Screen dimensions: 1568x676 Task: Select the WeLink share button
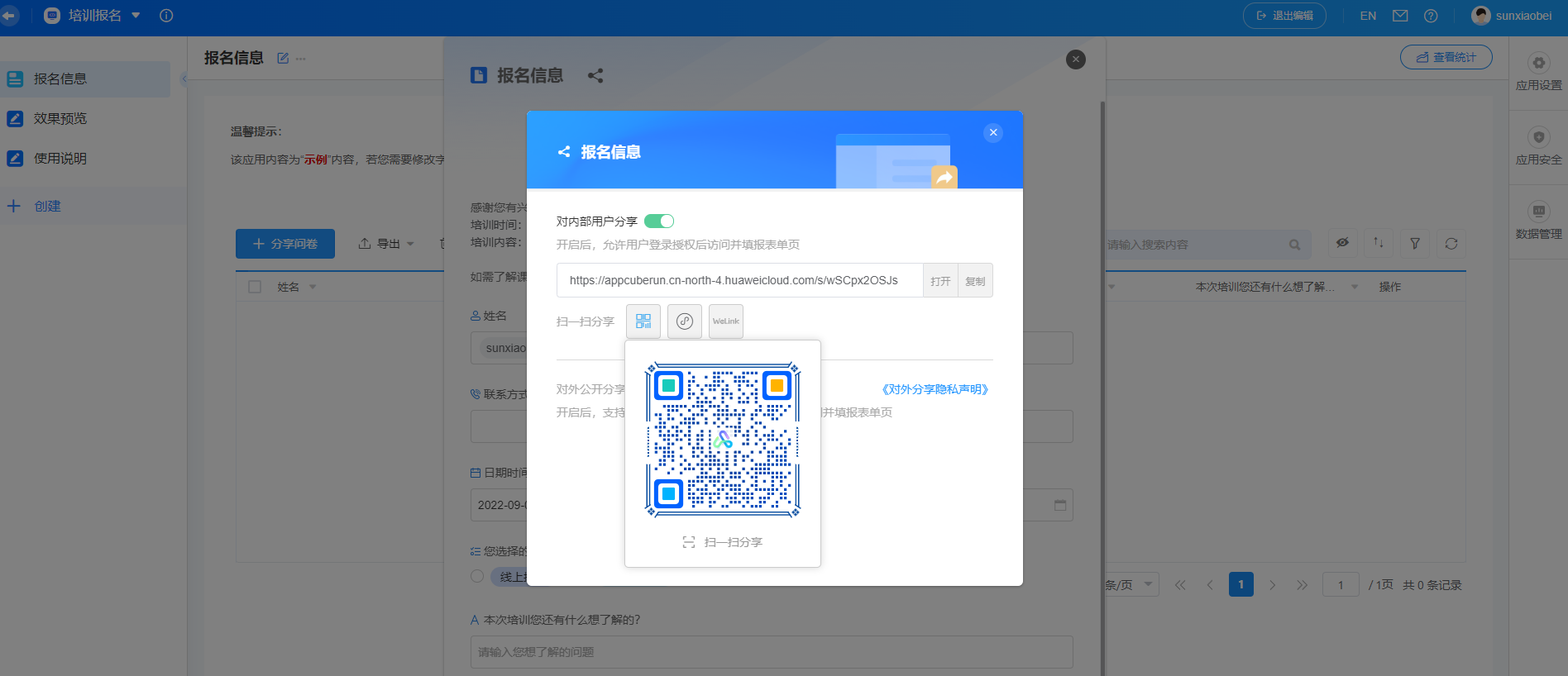tap(726, 321)
